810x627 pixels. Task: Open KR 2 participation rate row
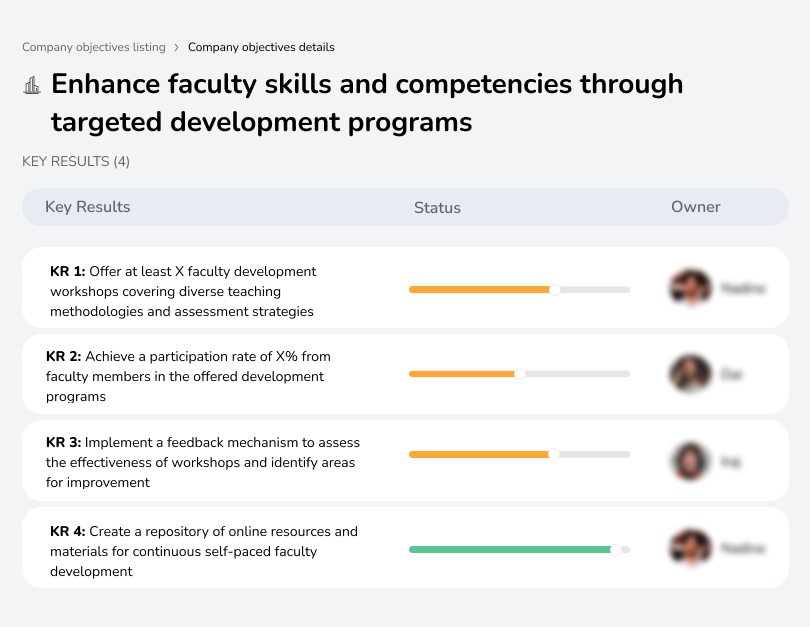pyautogui.click(x=188, y=376)
